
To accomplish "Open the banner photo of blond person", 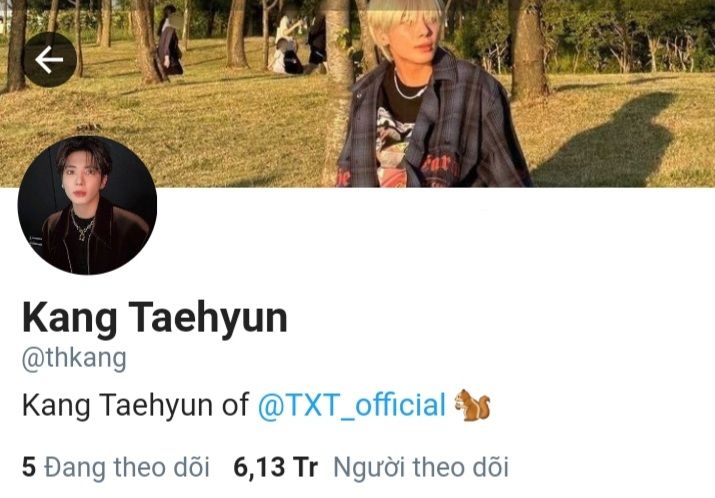I will point(358,93).
